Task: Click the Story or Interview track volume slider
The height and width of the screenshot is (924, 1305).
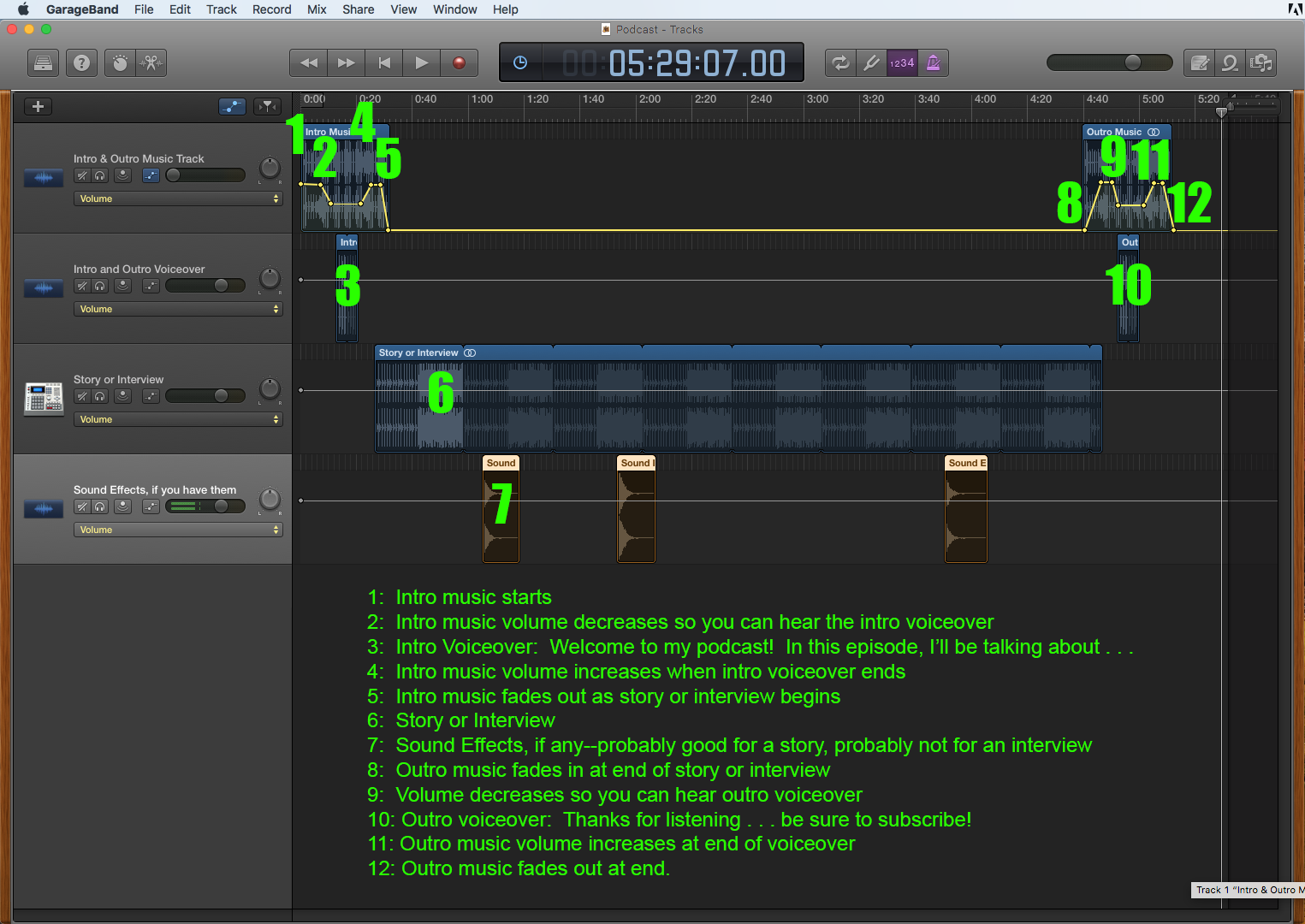Action: point(205,396)
